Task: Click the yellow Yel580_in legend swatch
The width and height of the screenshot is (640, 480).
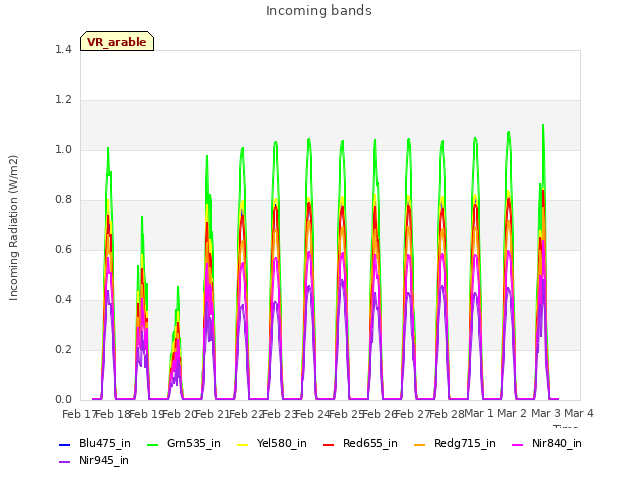Action: (242, 444)
